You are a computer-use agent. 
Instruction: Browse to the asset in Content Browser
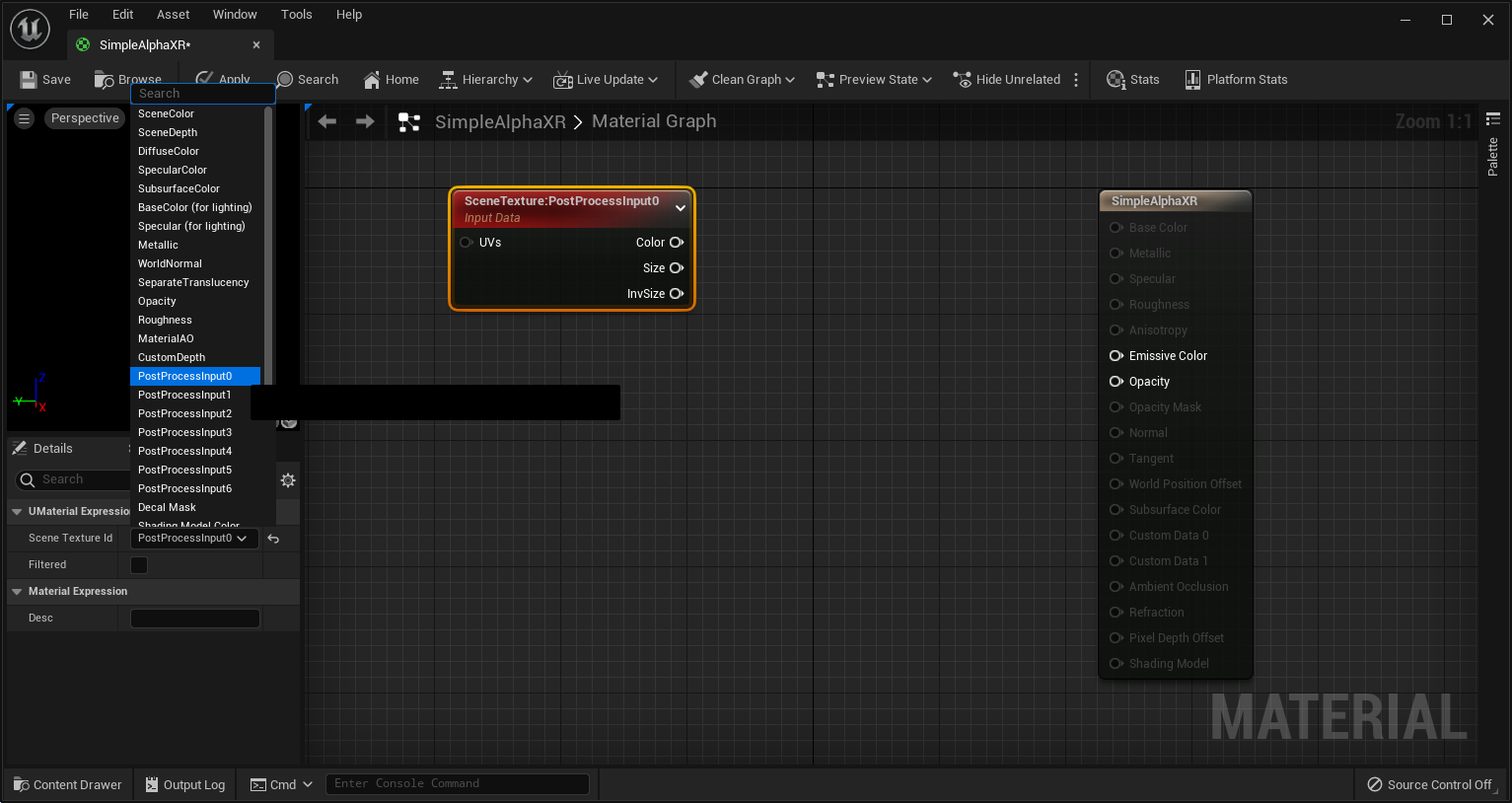127,79
